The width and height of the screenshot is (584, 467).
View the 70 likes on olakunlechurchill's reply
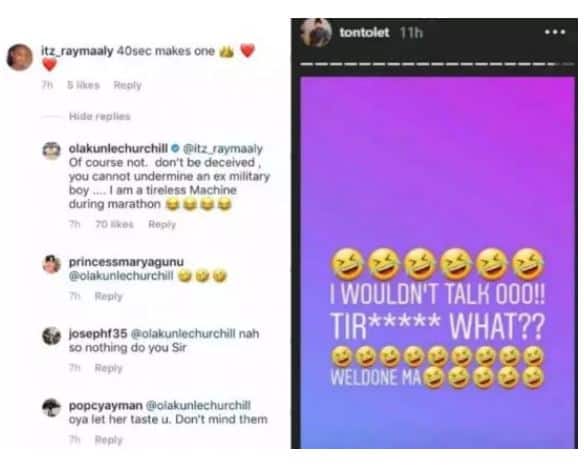(114, 224)
